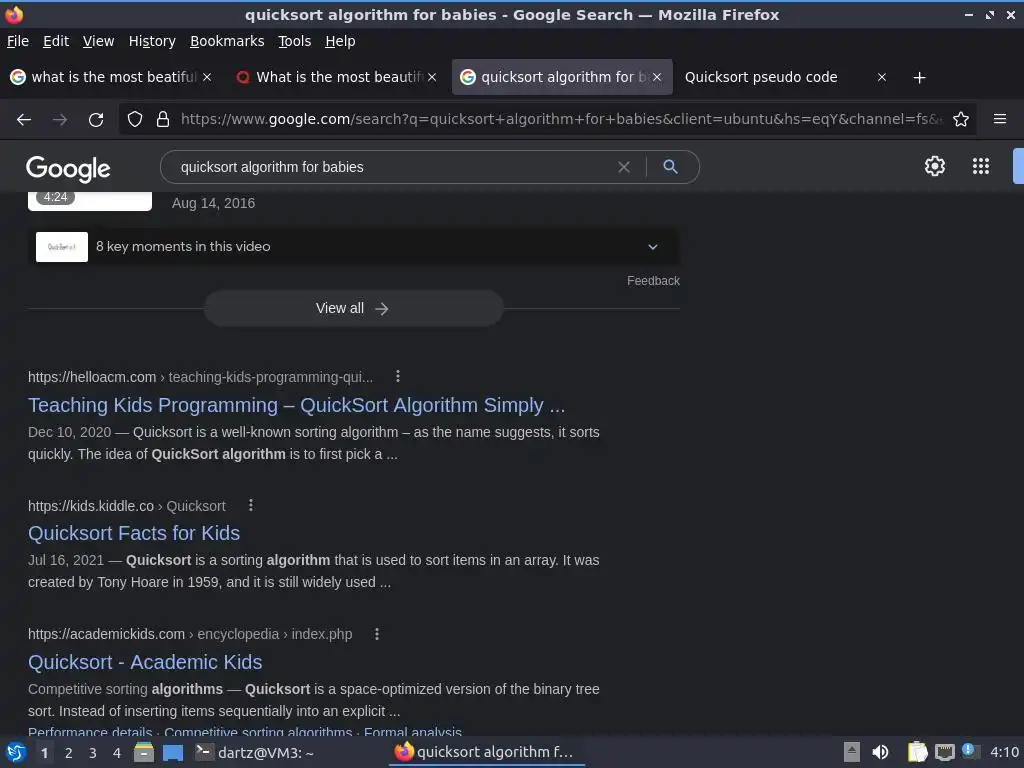
Task: Switch to virtual desktop 2
Action: 69,753
